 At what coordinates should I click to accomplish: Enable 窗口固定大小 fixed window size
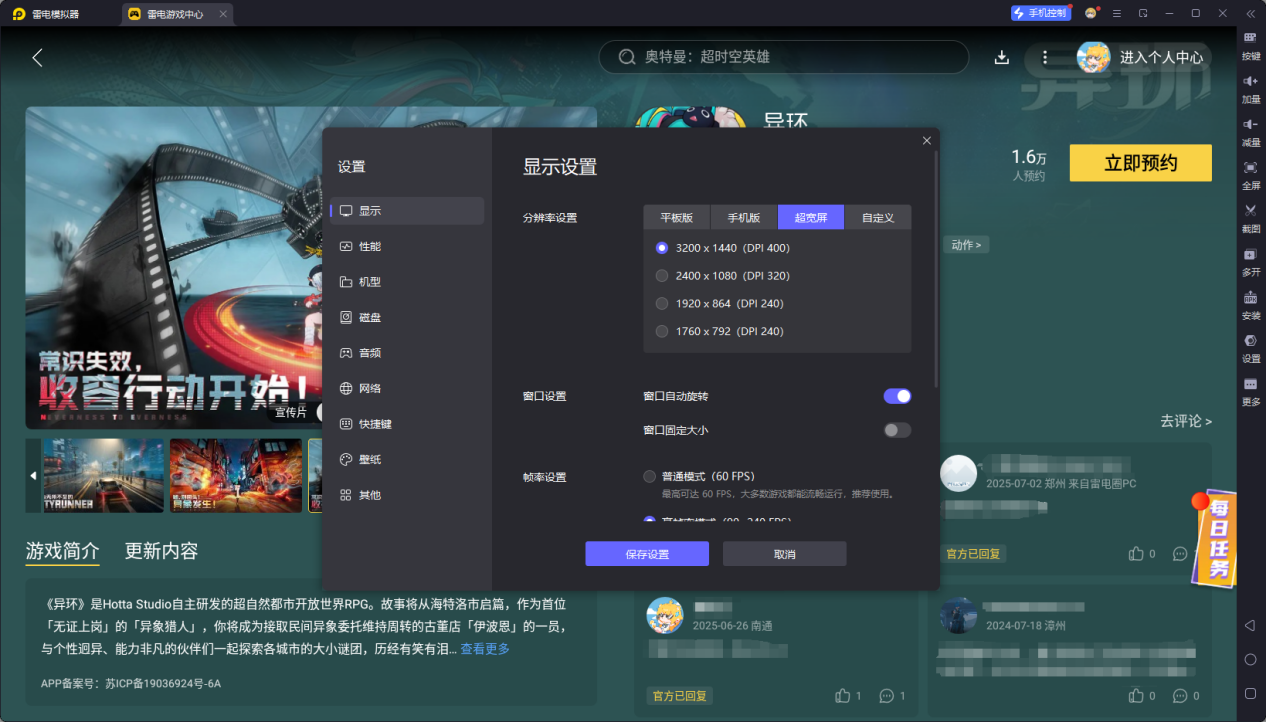tap(896, 430)
